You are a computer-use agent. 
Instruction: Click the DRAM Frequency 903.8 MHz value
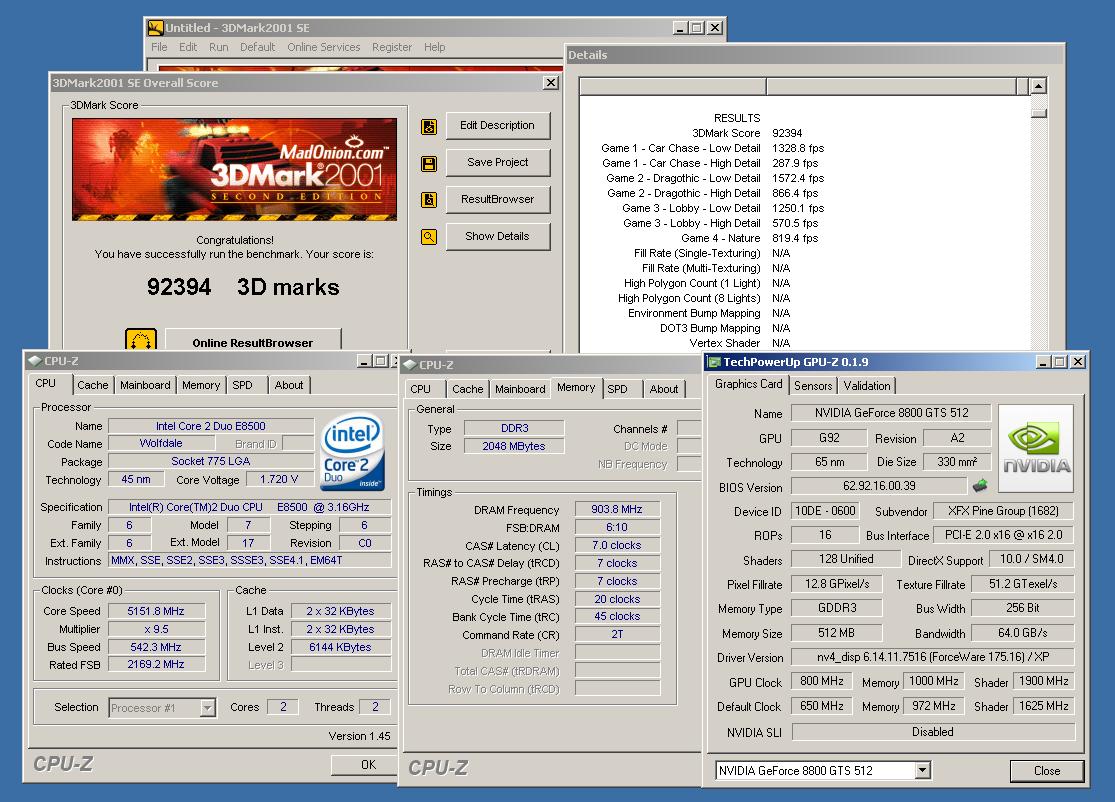point(617,509)
